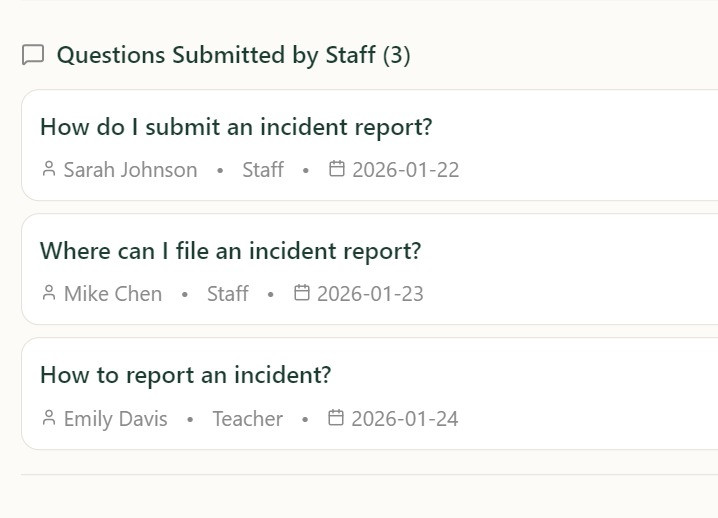Viewport: 718px width, 518px height.
Task: Select the Mike Chen author name
Action: pos(113,294)
